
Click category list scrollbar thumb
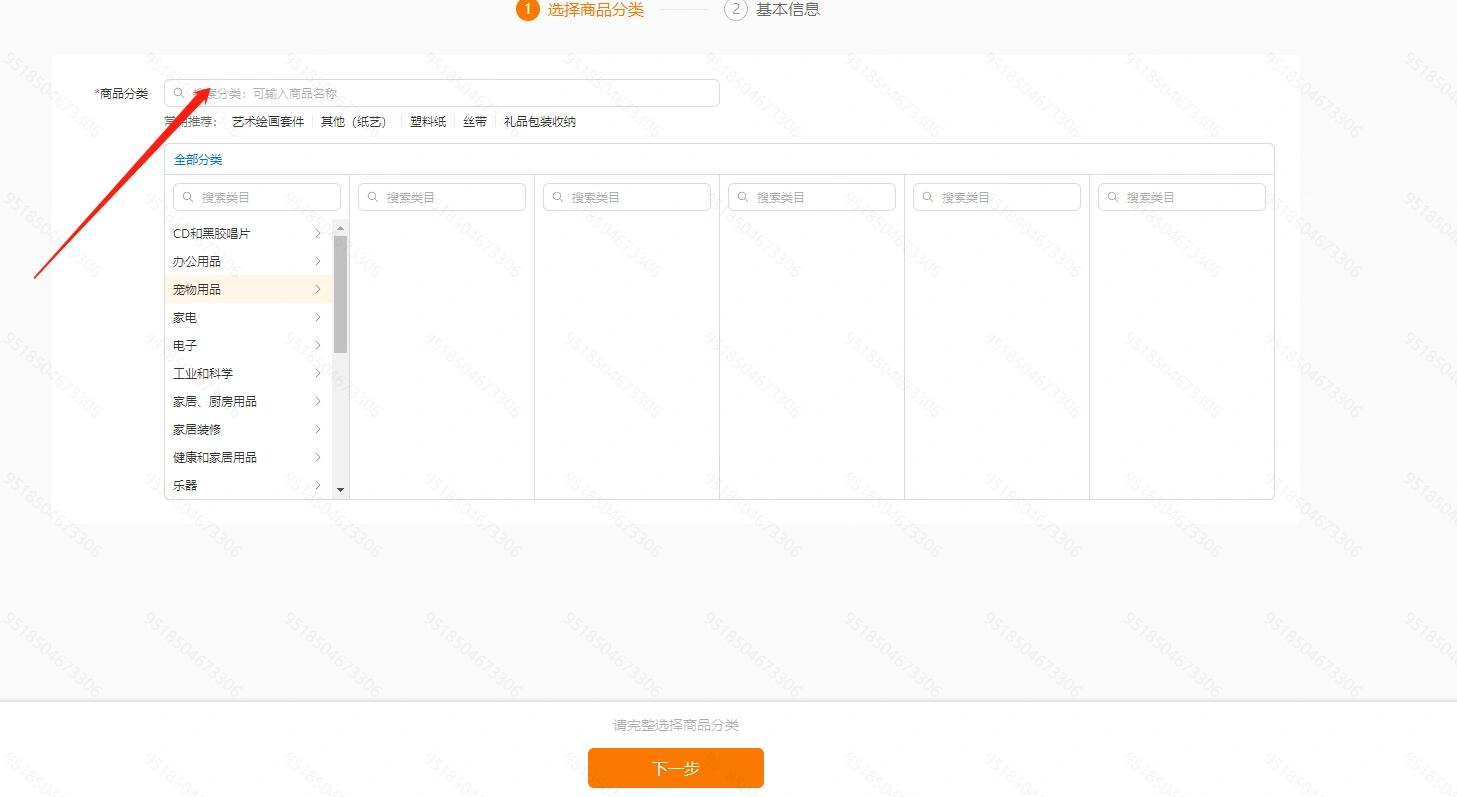[x=340, y=294]
